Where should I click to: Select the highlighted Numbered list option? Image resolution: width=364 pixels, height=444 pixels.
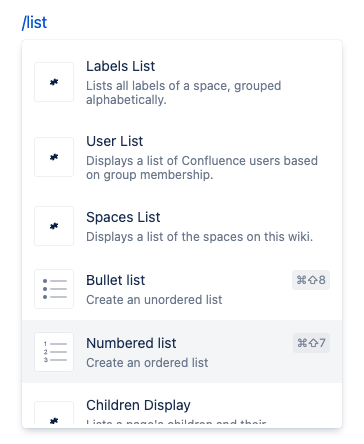point(182,352)
